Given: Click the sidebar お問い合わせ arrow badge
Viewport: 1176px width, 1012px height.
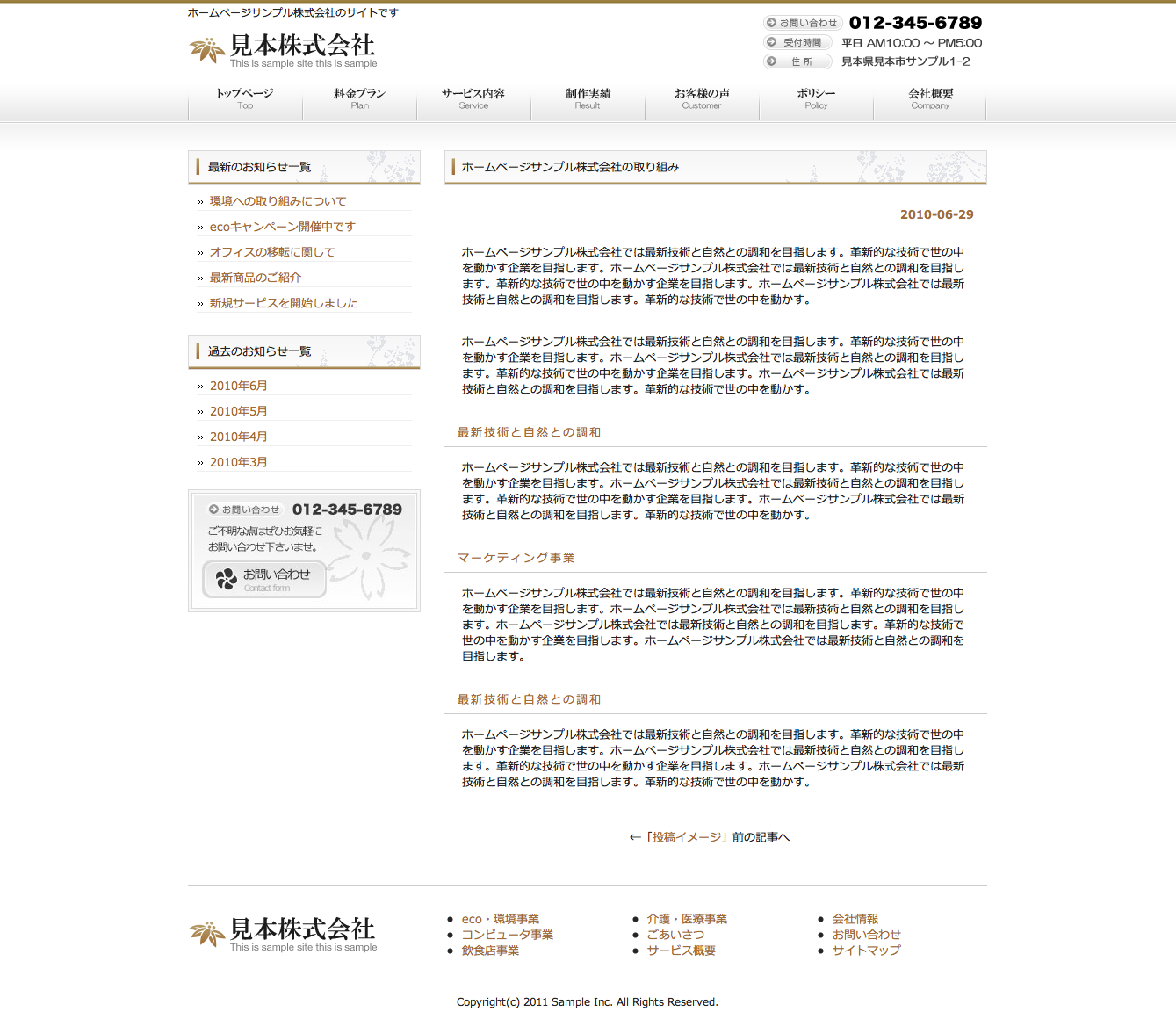Looking at the screenshot, I should [x=244, y=510].
